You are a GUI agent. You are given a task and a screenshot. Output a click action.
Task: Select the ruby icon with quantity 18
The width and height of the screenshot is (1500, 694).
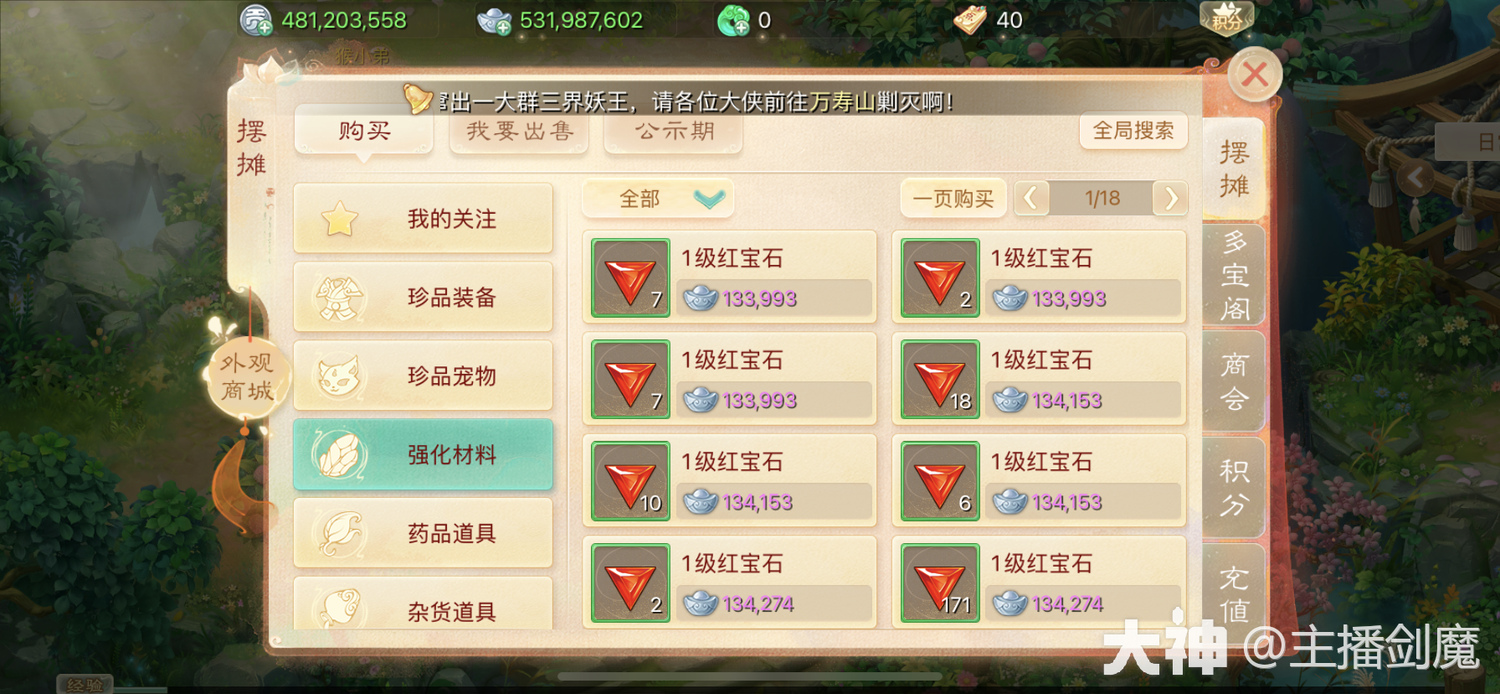[940, 380]
